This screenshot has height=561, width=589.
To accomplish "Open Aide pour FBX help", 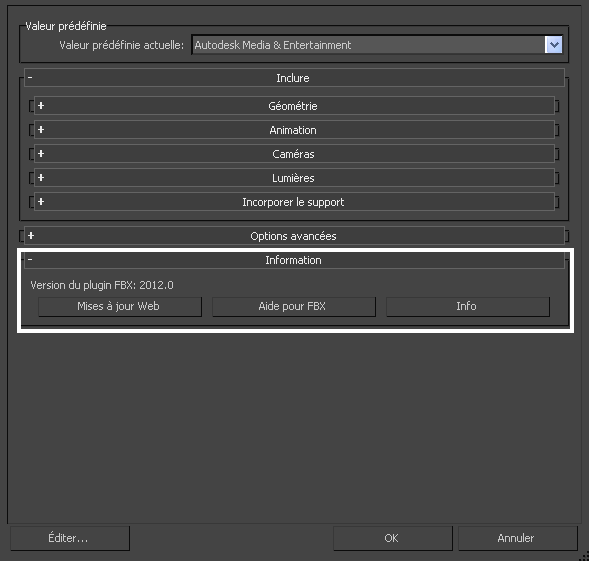I will point(294,306).
